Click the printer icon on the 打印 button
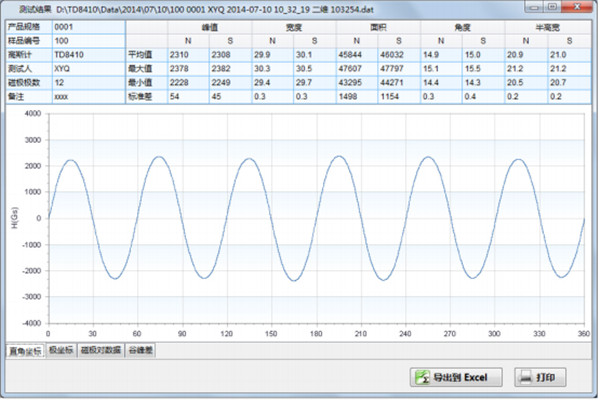This screenshot has width=600, height=400. [x=527, y=377]
